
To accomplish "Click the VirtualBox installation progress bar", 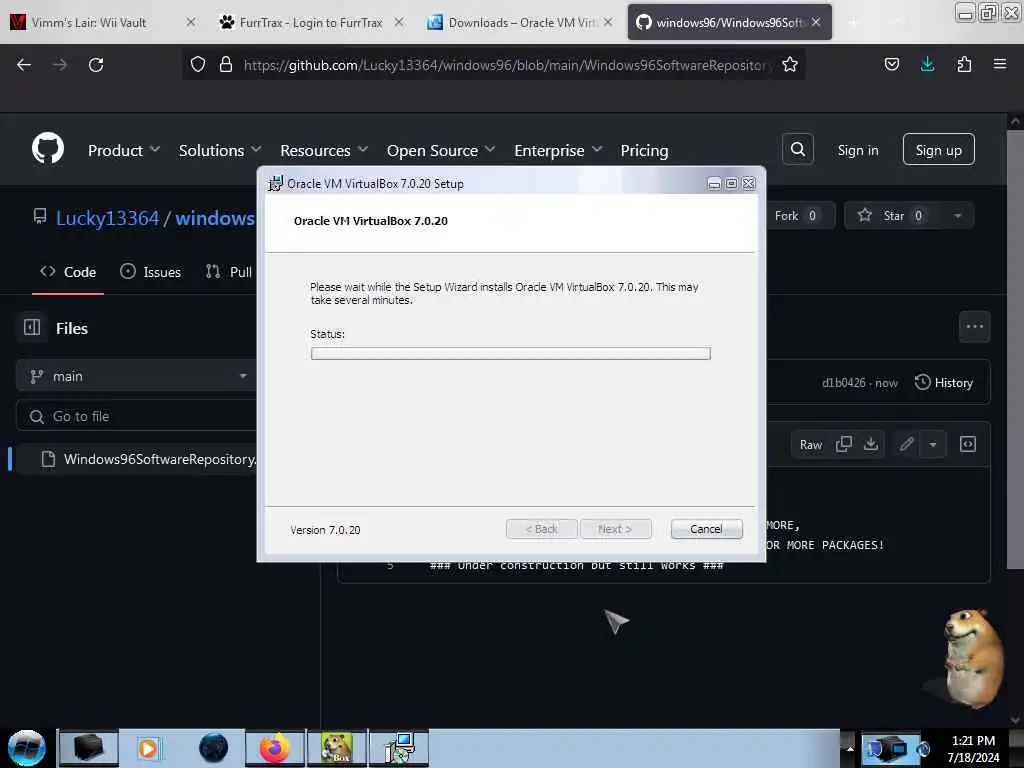I will click(x=511, y=353).
